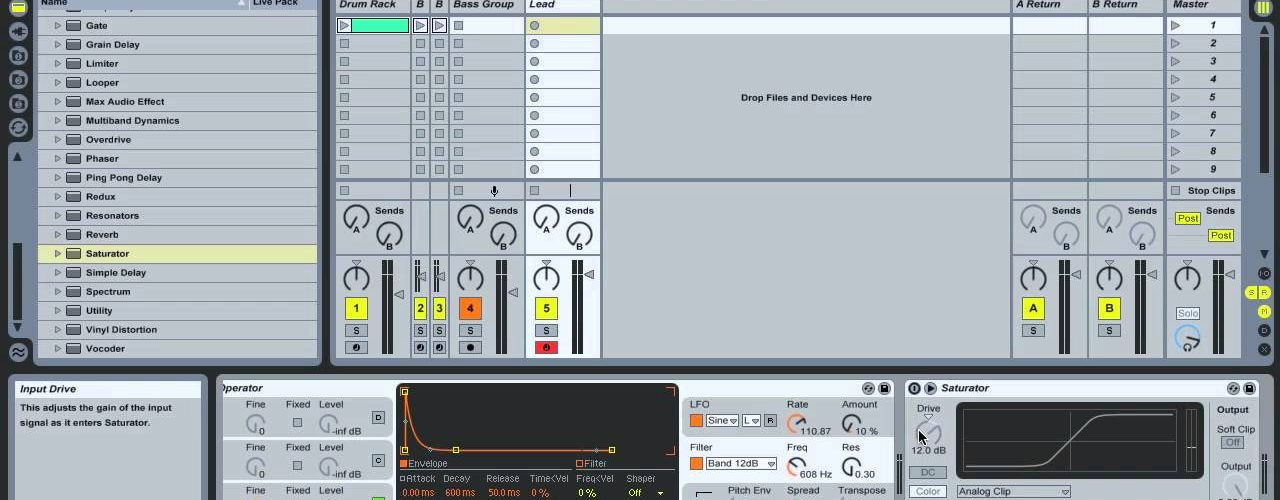Screen dimensions: 1280x500
Task: Click the upper Post send button
Action: click(1187, 218)
